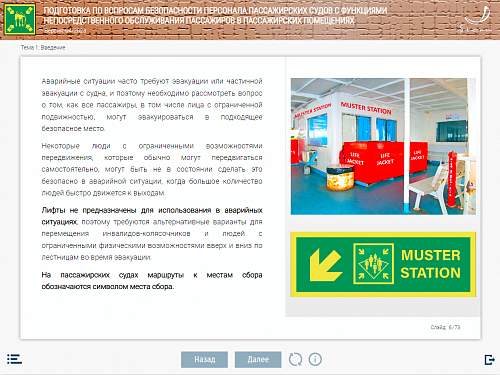Open the table of contents list icon
This screenshot has width=500, height=375.
tap(14, 359)
